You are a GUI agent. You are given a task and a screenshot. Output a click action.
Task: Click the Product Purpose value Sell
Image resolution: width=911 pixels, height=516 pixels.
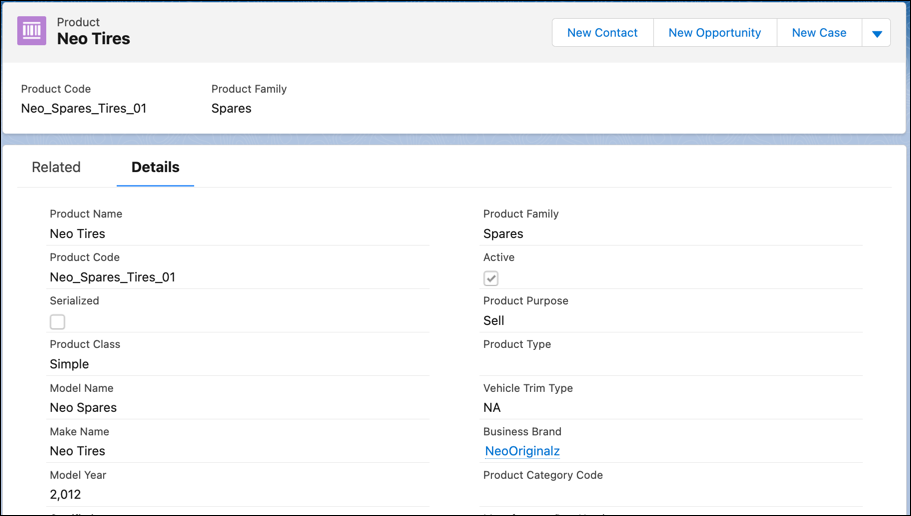[494, 321]
